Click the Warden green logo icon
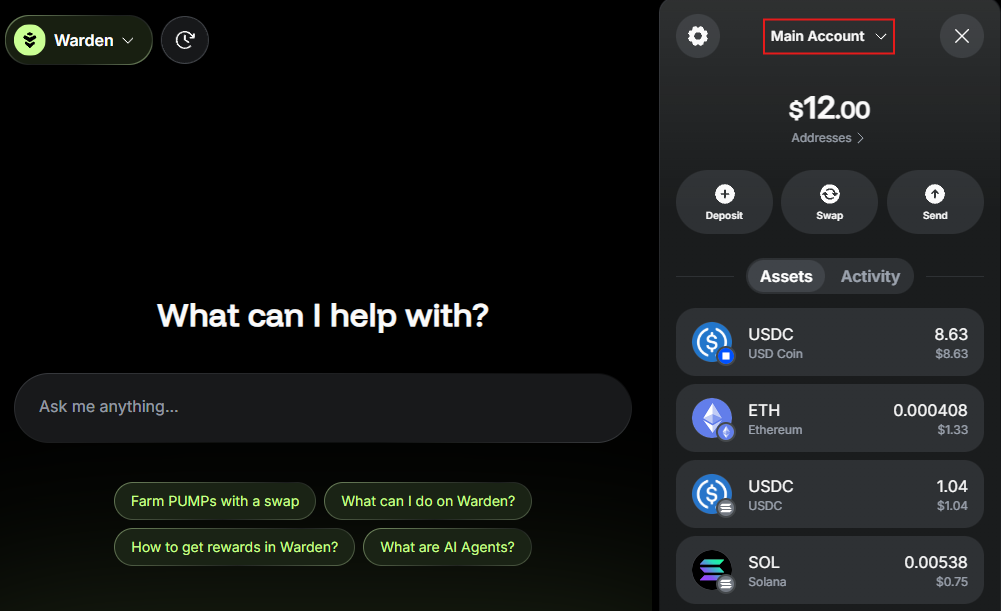 click(x=29, y=40)
